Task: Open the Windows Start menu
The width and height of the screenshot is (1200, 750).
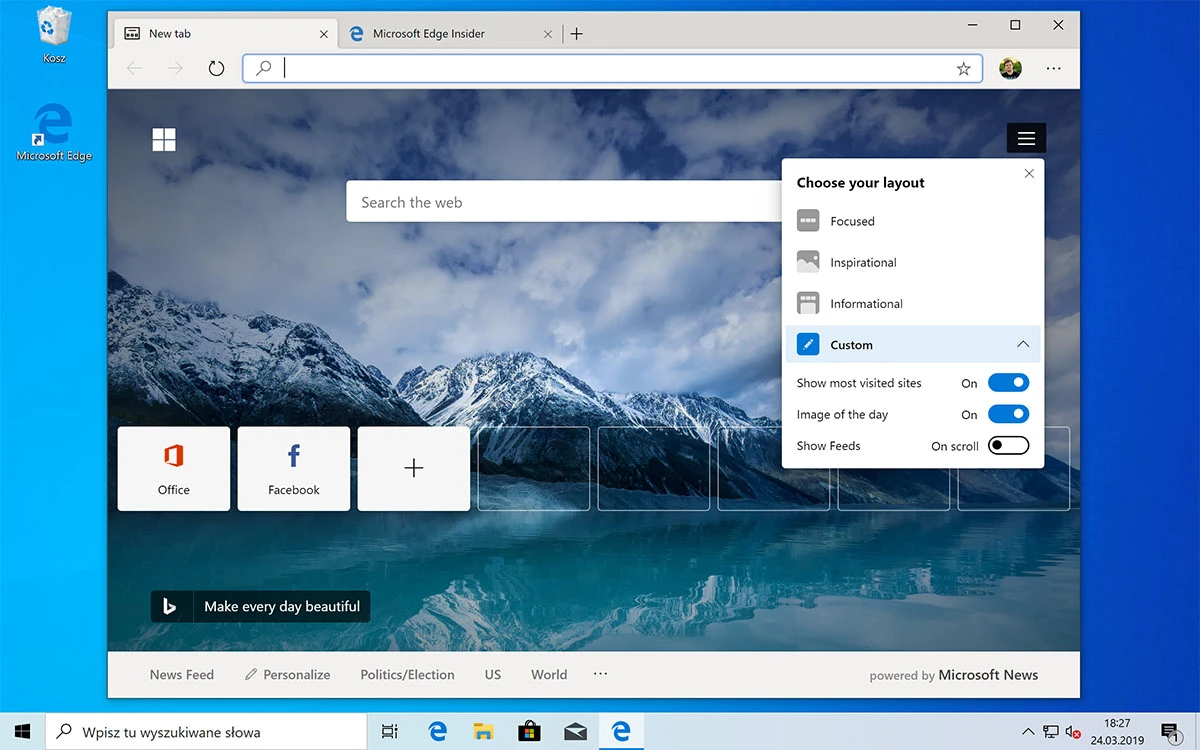Action: point(22,732)
